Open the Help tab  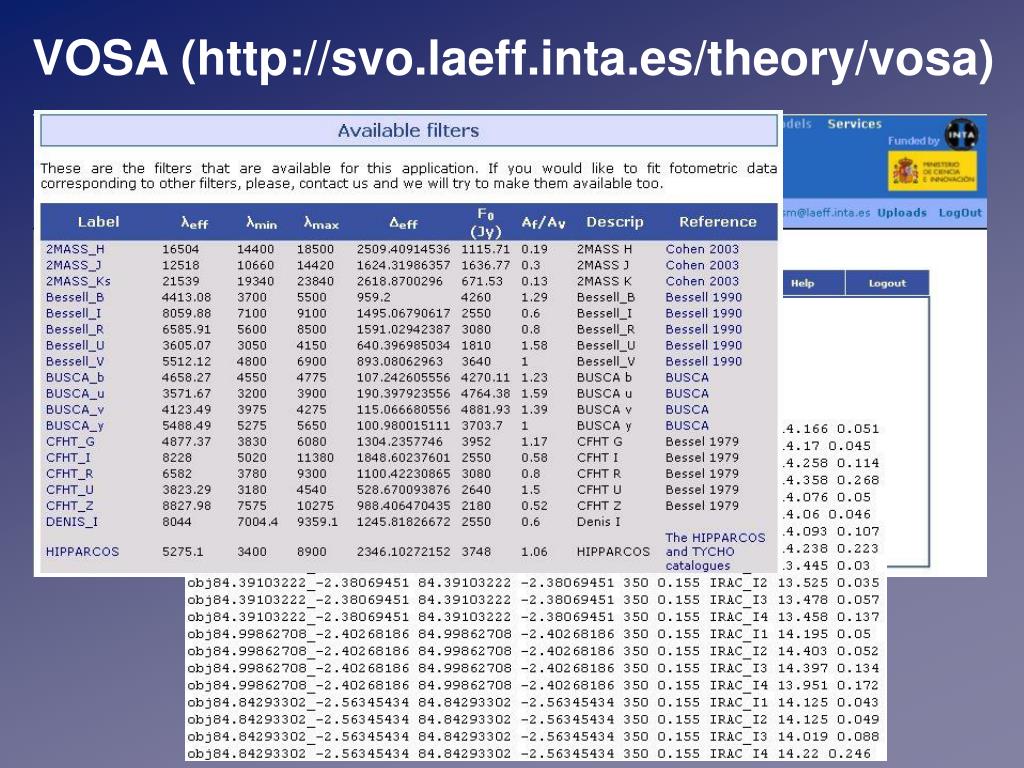pyautogui.click(x=802, y=283)
